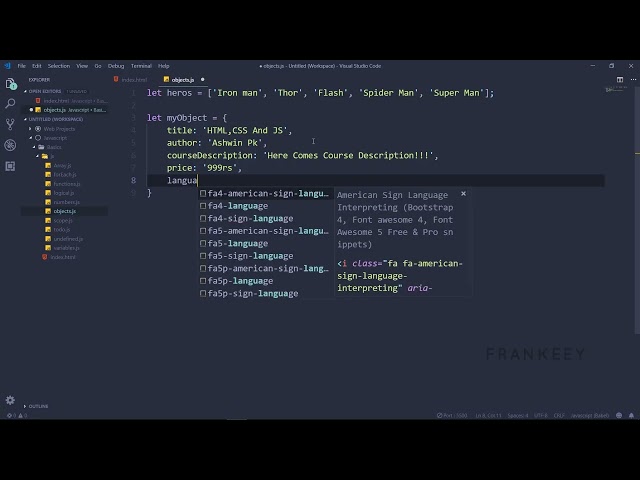Click the feedback smiley in status bar
The width and height of the screenshot is (640, 480).
tap(619, 416)
